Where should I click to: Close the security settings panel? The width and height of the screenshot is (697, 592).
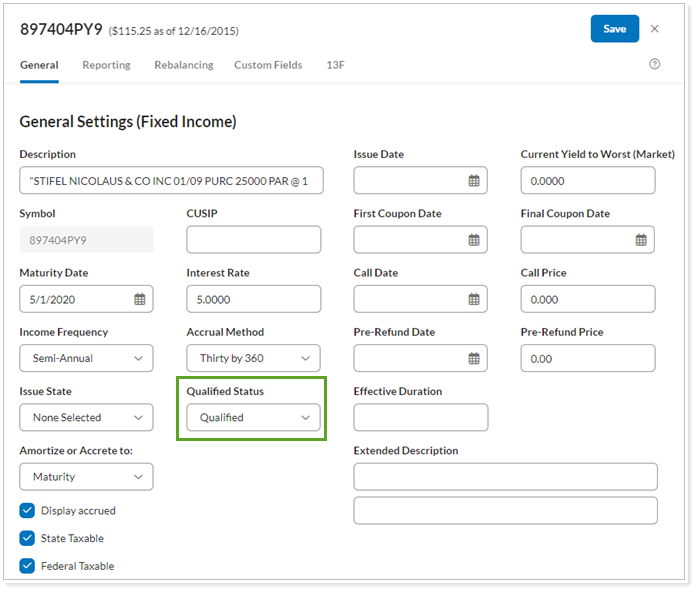[x=655, y=29]
